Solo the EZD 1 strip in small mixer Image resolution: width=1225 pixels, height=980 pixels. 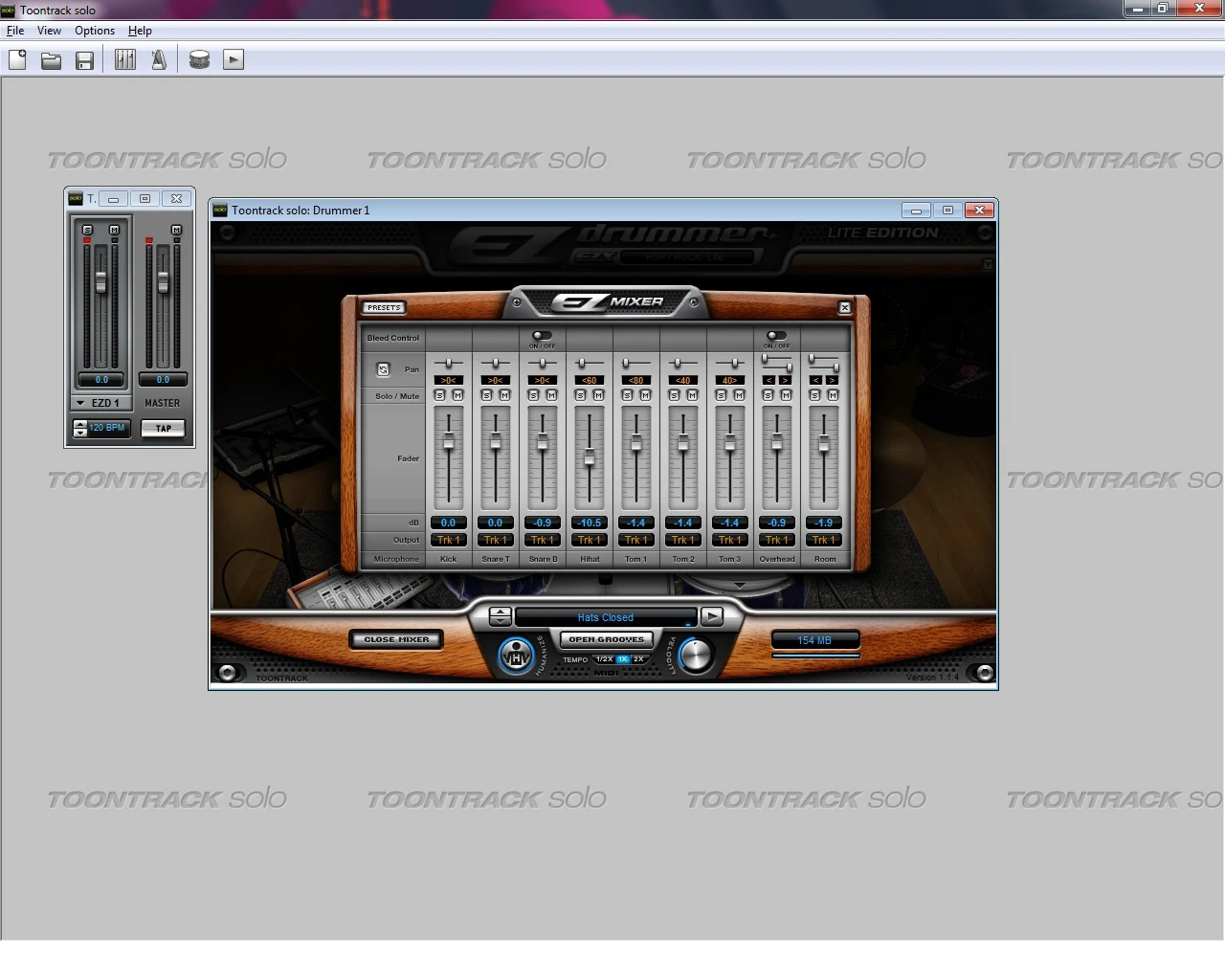click(x=87, y=230)
